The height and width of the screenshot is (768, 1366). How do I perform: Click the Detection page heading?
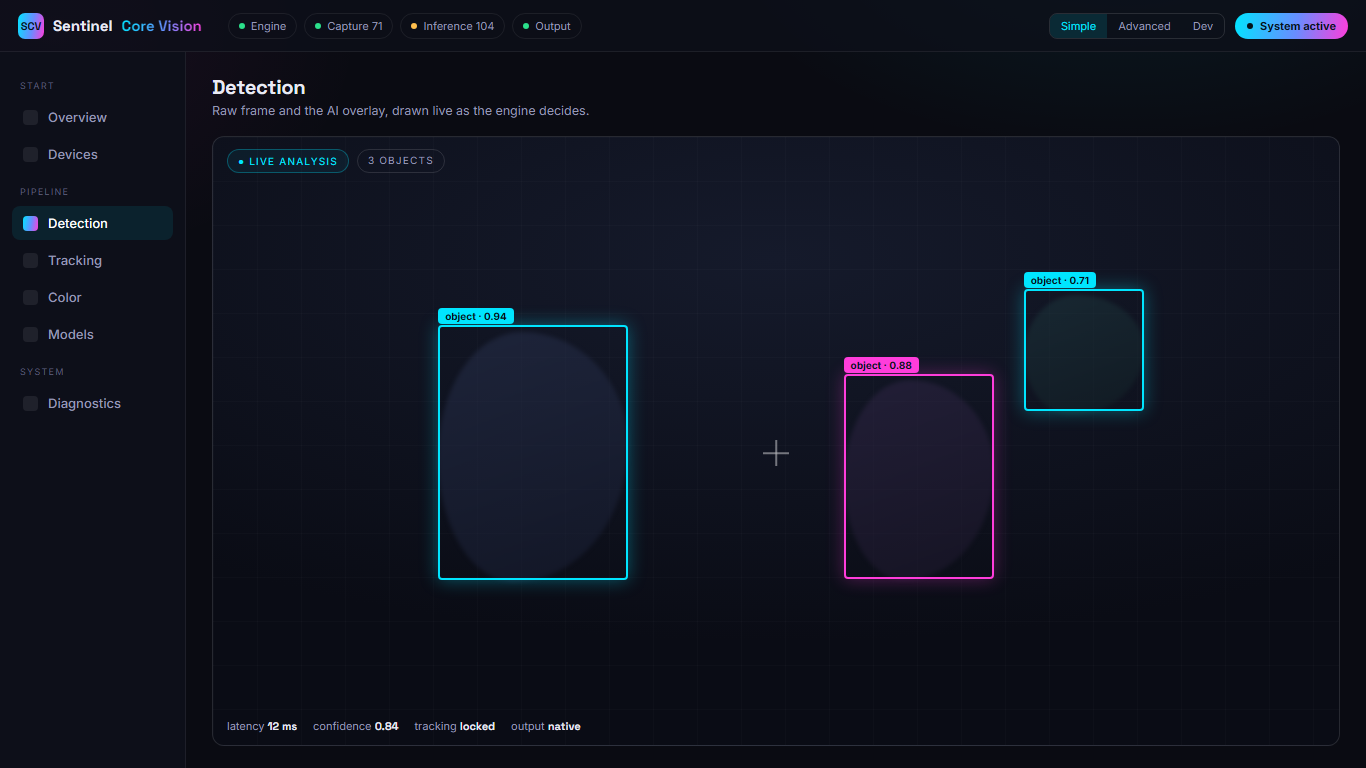pyautogui.click(x=259, y=88)
